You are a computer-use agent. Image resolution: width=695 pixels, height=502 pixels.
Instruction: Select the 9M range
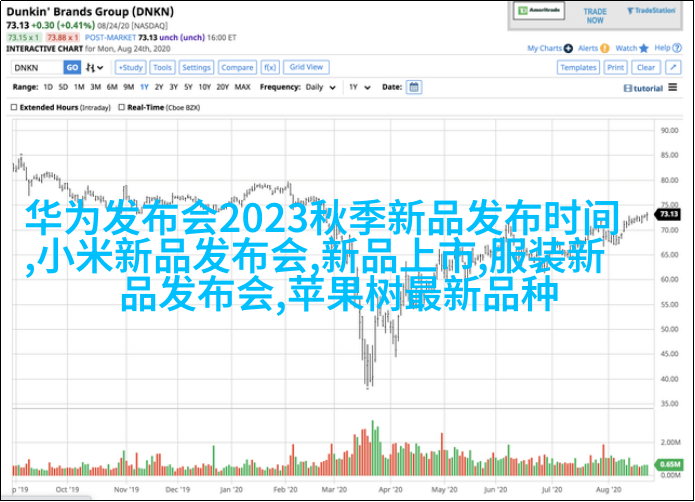129,87
